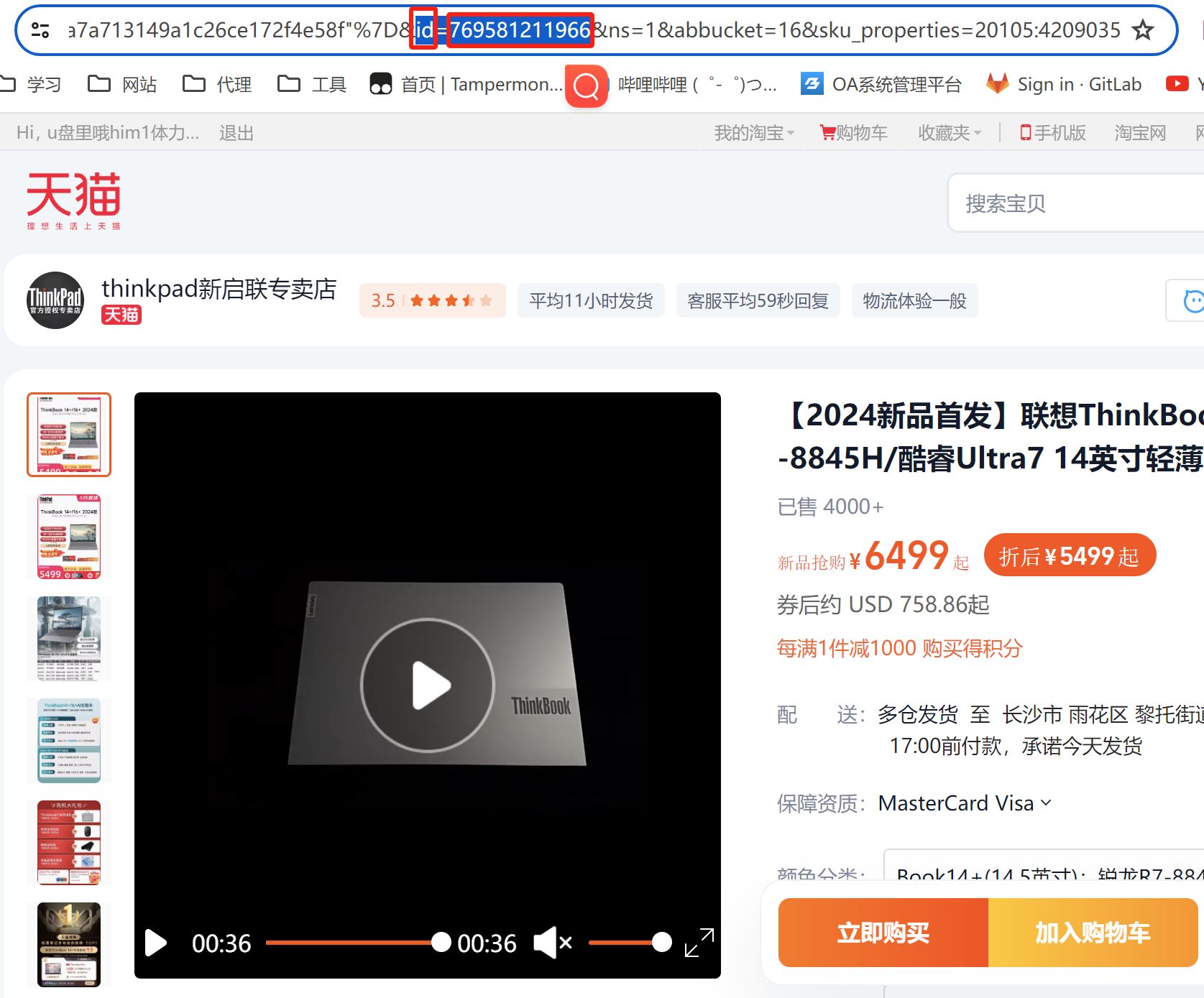Screen dimensions: 1204x998
Task: Open the 代理 bookmark folder
Action: 217,85
